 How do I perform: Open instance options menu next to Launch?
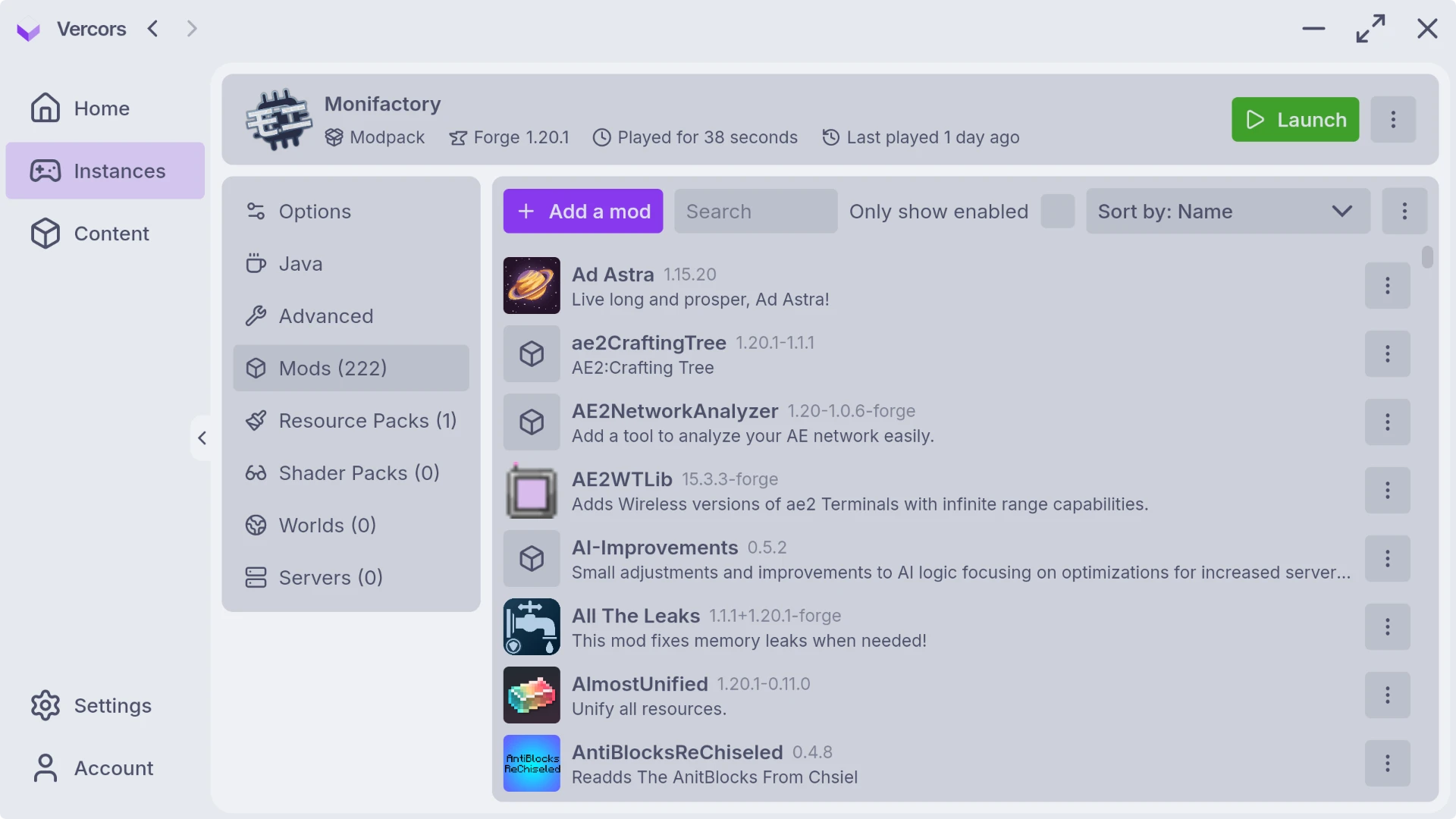coord(1393,120)
